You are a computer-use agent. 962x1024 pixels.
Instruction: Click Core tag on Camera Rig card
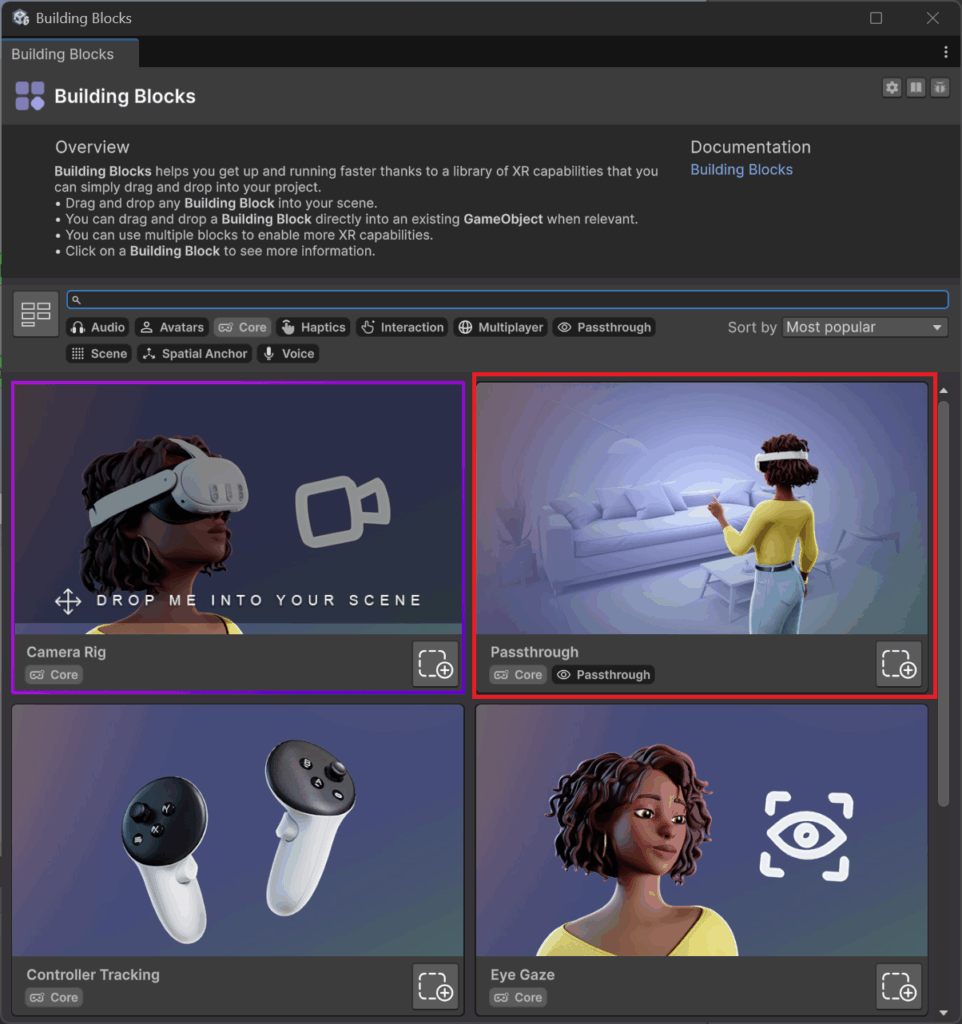pos(54,675)
